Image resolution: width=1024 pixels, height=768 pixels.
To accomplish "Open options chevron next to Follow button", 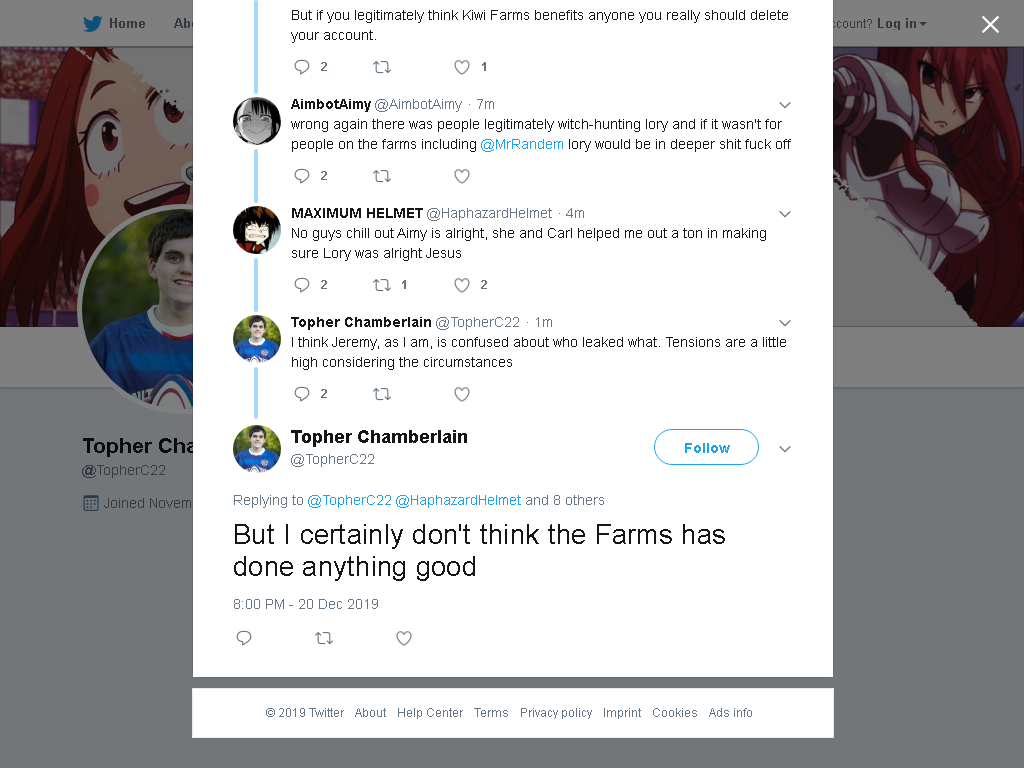I will tap(785, 449).
